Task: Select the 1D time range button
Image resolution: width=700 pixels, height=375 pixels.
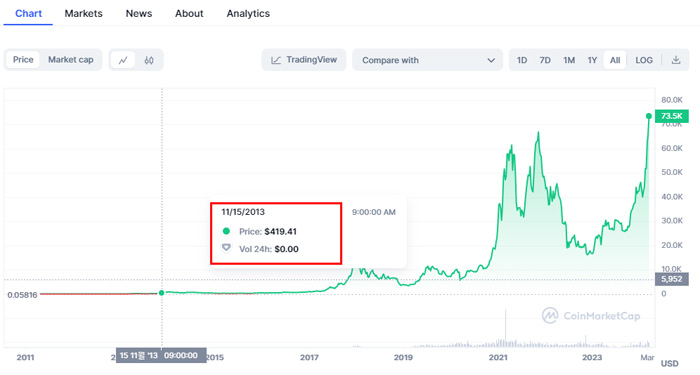Action: pyautogui.click(x=522, y=60)
